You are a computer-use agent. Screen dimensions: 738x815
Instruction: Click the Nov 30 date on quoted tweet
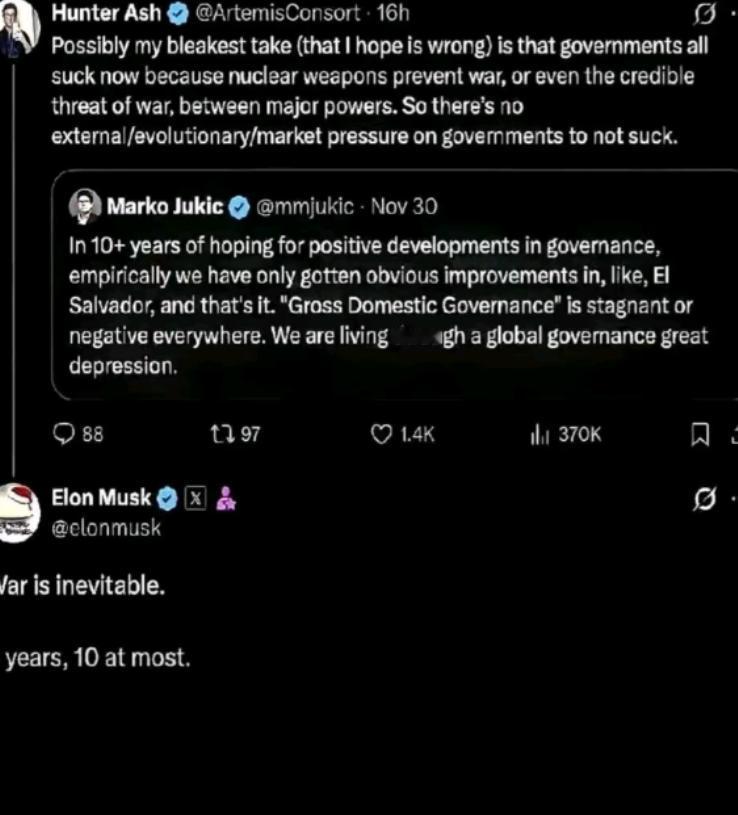pos(404,207)
